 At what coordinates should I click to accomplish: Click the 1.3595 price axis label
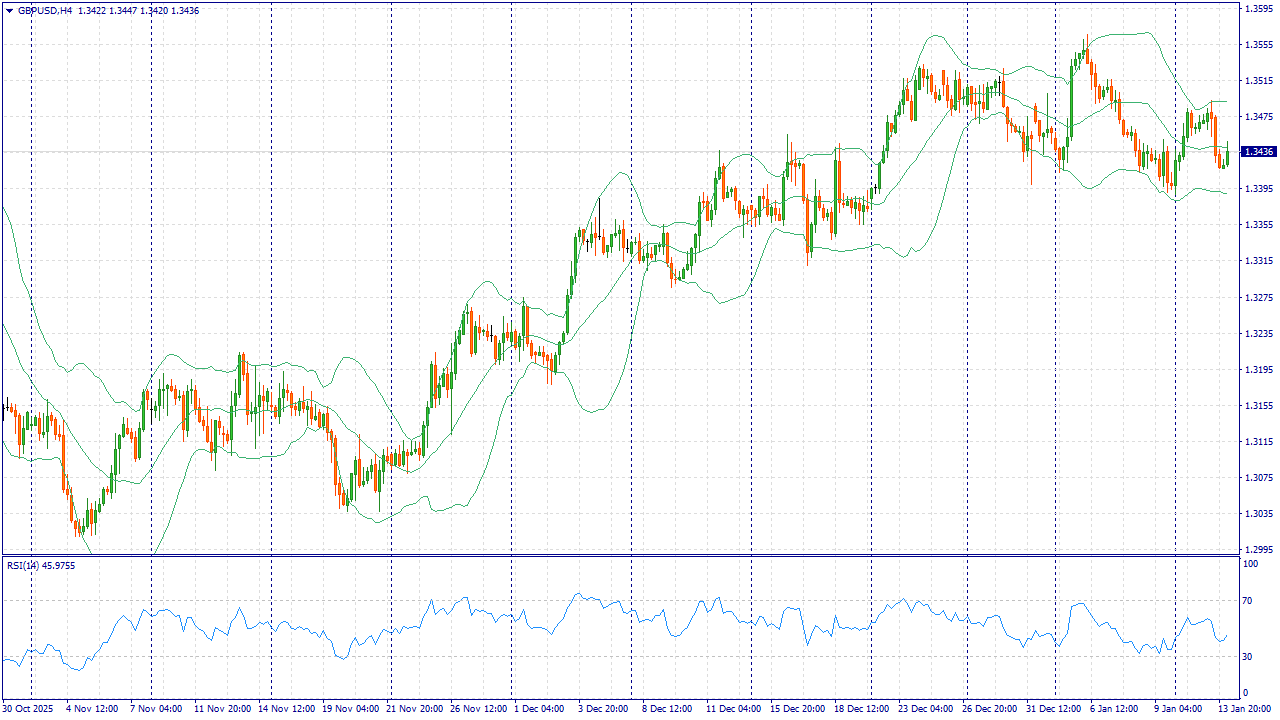[x=1257, y=8]
